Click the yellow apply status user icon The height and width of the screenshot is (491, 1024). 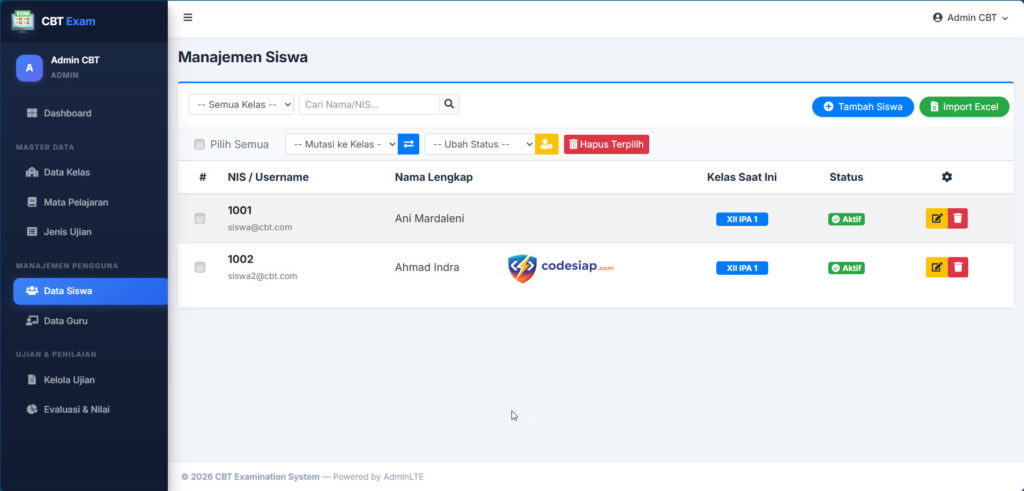[547, 144]
